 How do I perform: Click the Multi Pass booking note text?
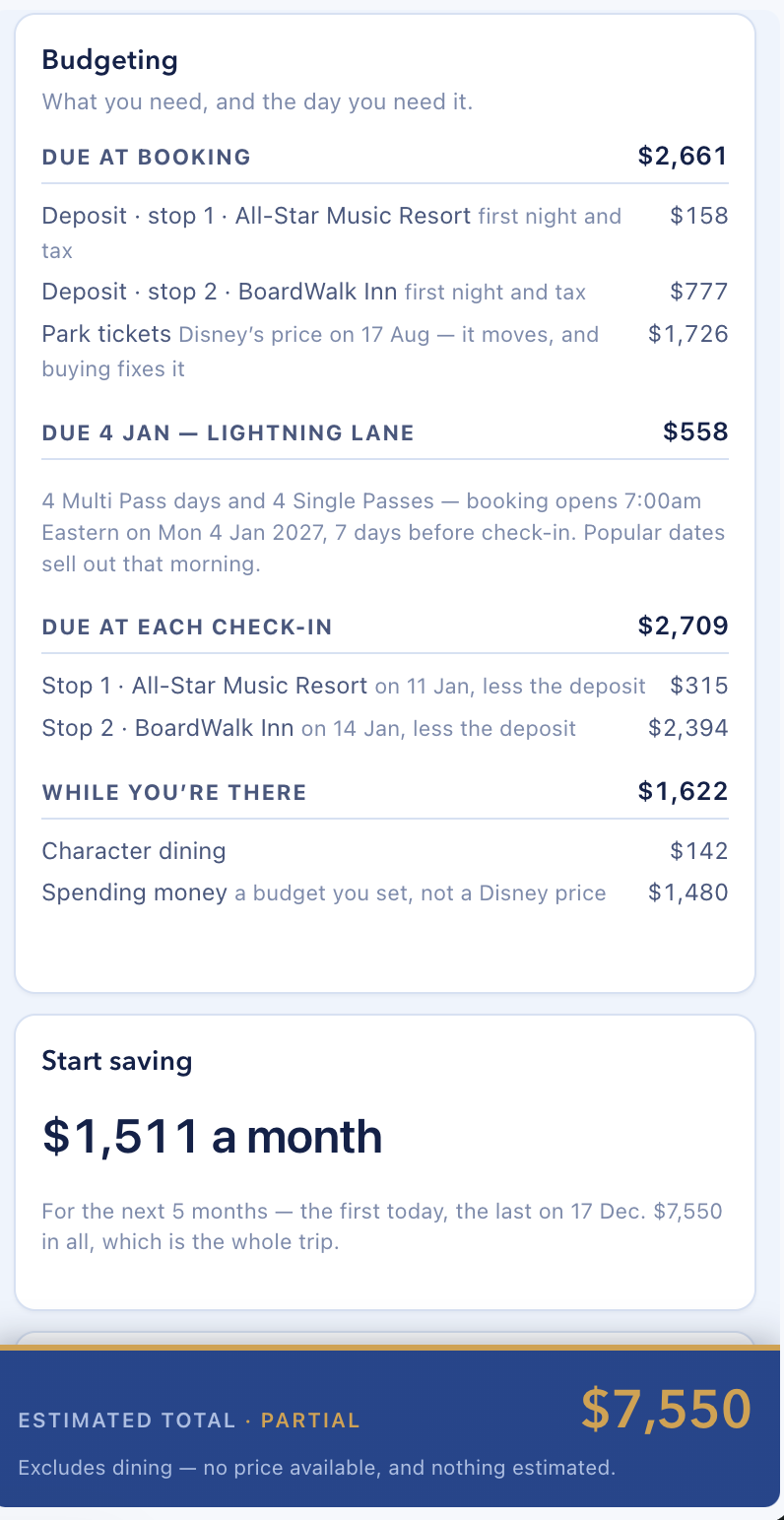pos(383,533)
